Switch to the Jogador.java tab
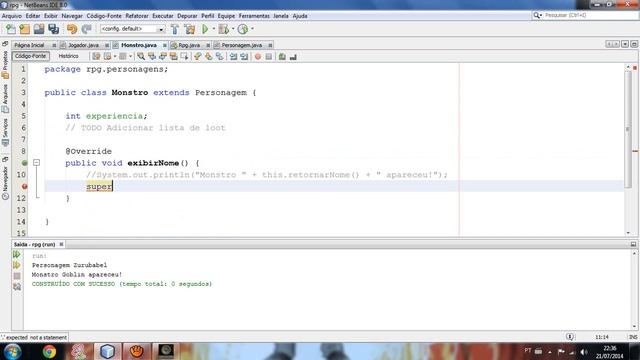Screen dimensions: 640x360 84,45
